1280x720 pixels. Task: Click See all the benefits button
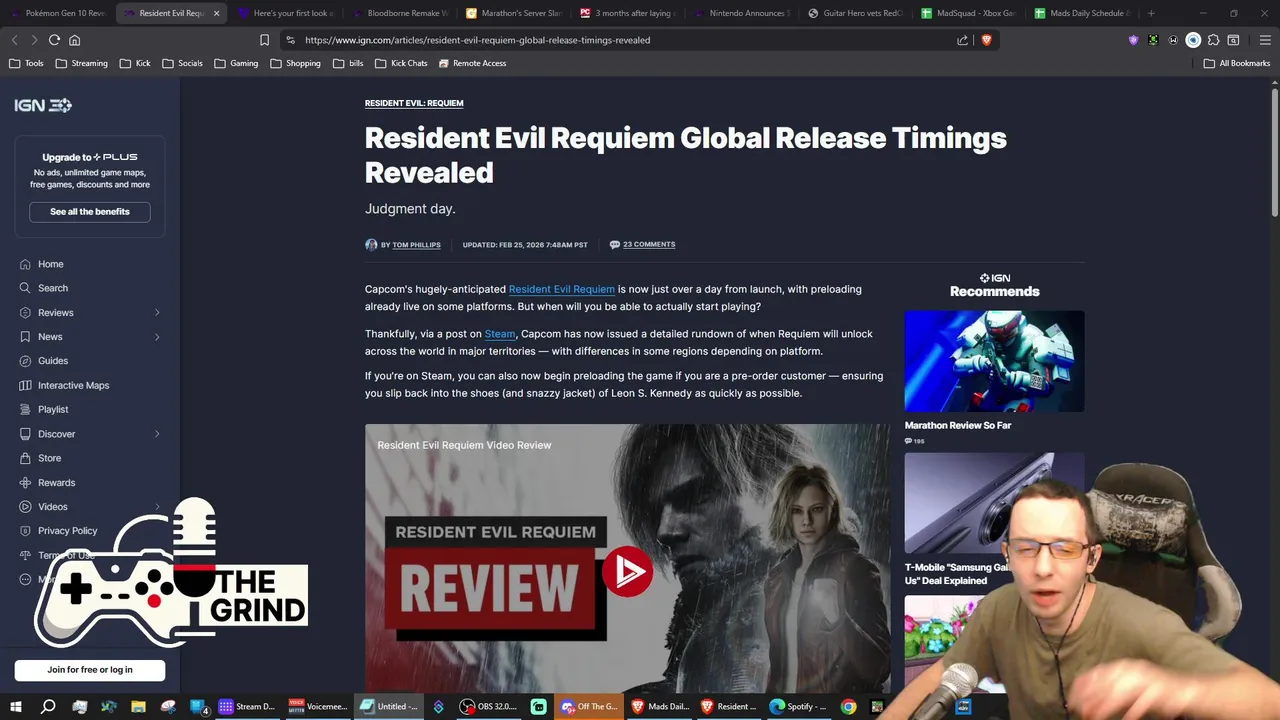coord(90,212)
